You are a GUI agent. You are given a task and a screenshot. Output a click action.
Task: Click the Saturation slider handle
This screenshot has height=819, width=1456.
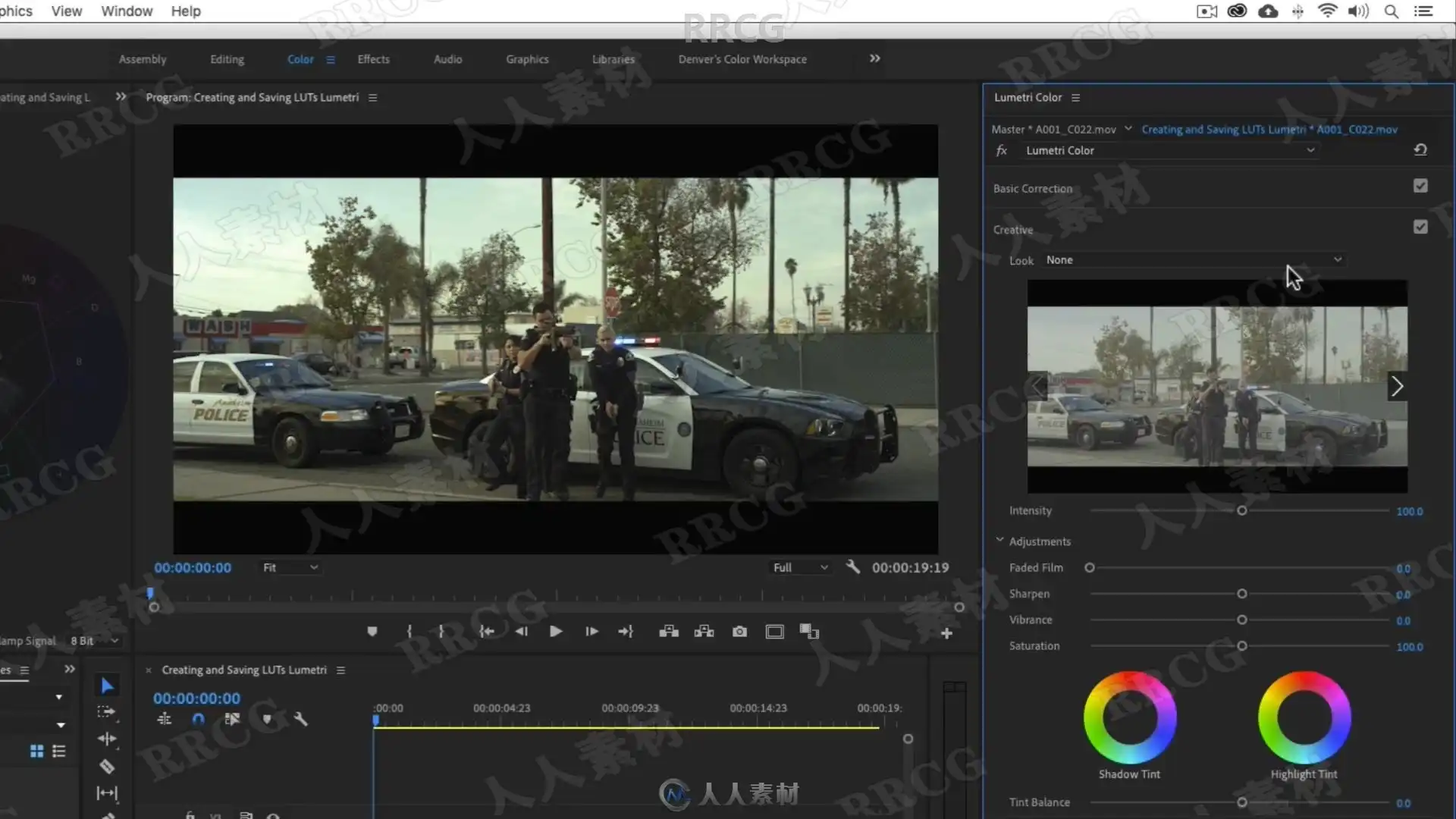click(x=1241, y=646)
